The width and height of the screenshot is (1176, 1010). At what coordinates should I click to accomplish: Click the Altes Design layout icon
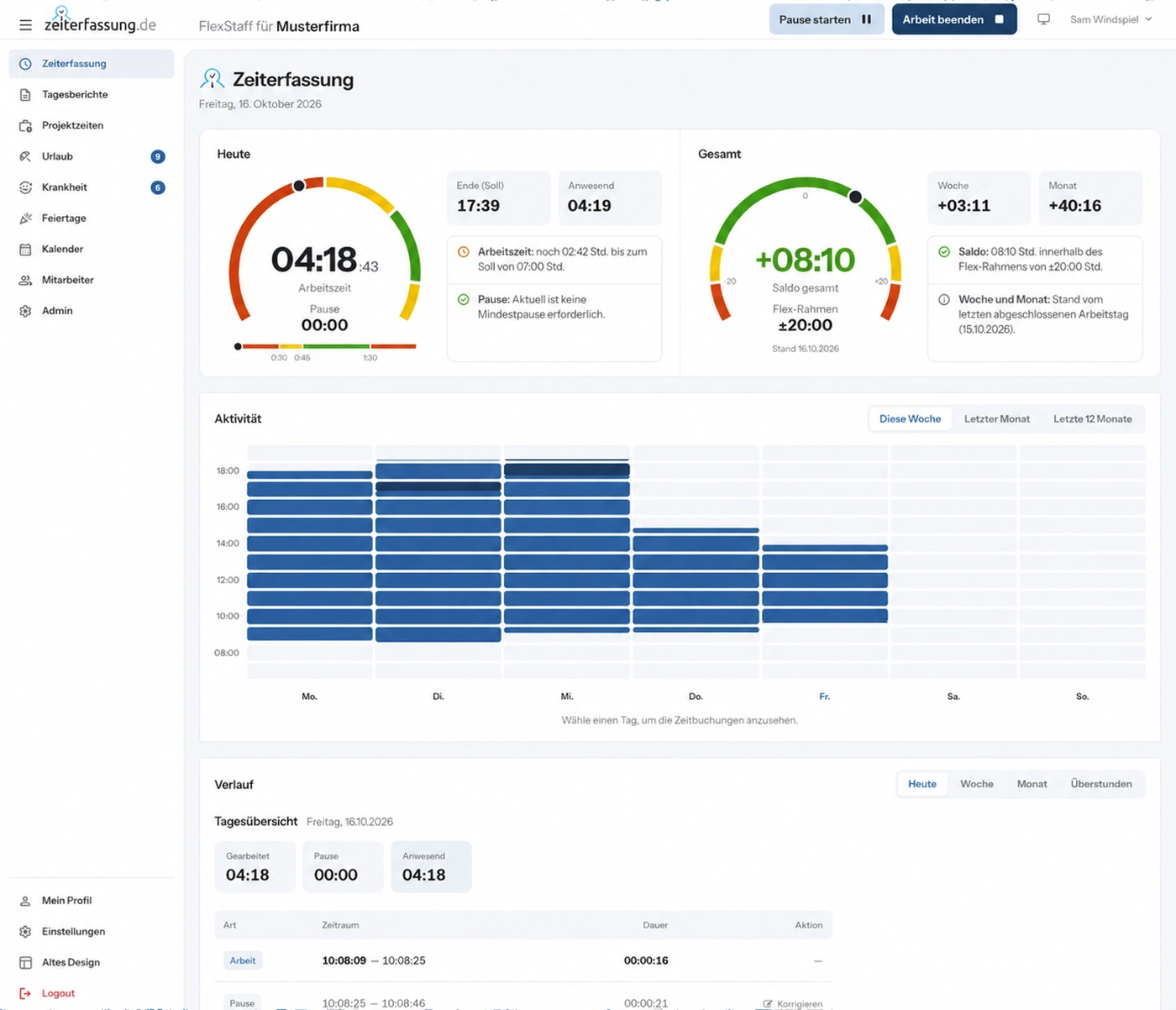[x=25, y=963]
